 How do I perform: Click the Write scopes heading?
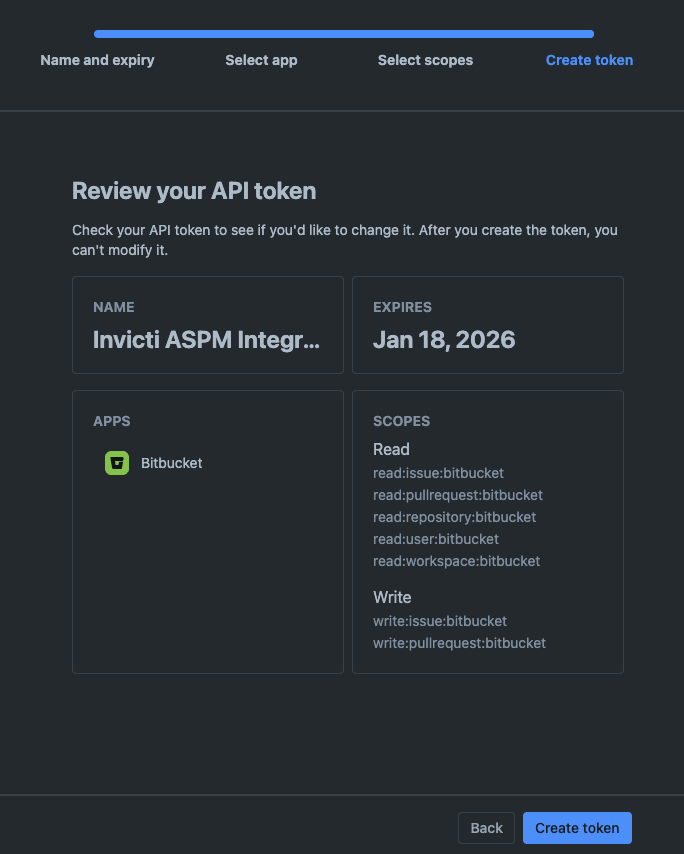coord(392,597)
